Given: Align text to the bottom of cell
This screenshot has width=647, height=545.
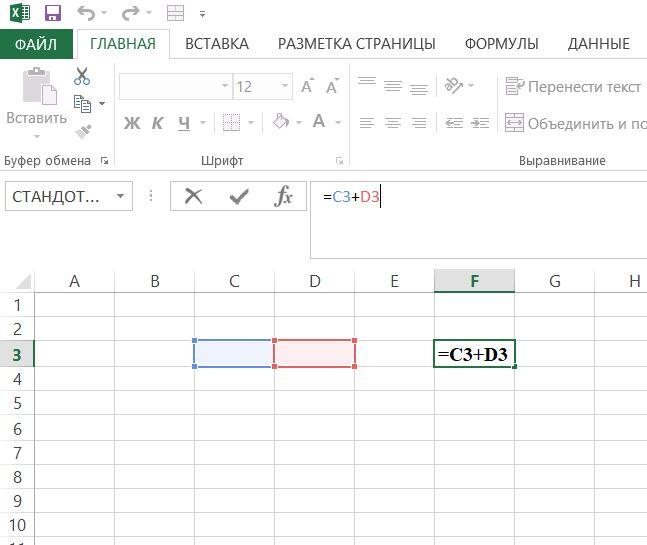Looking at the screenshot, I should (419, 89).
